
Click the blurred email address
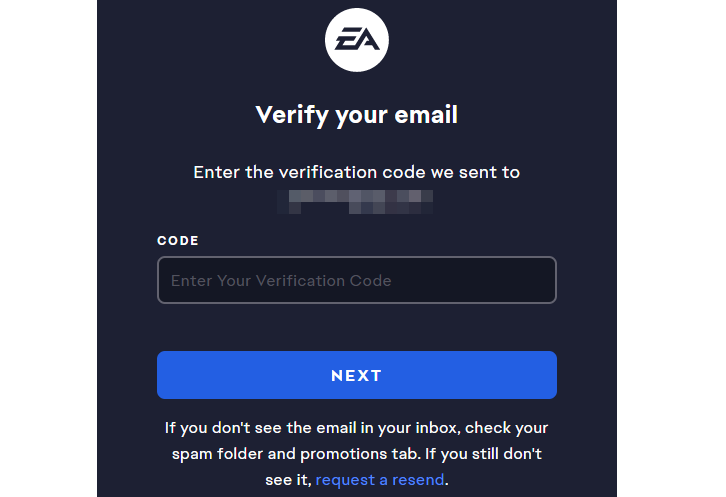357,199
